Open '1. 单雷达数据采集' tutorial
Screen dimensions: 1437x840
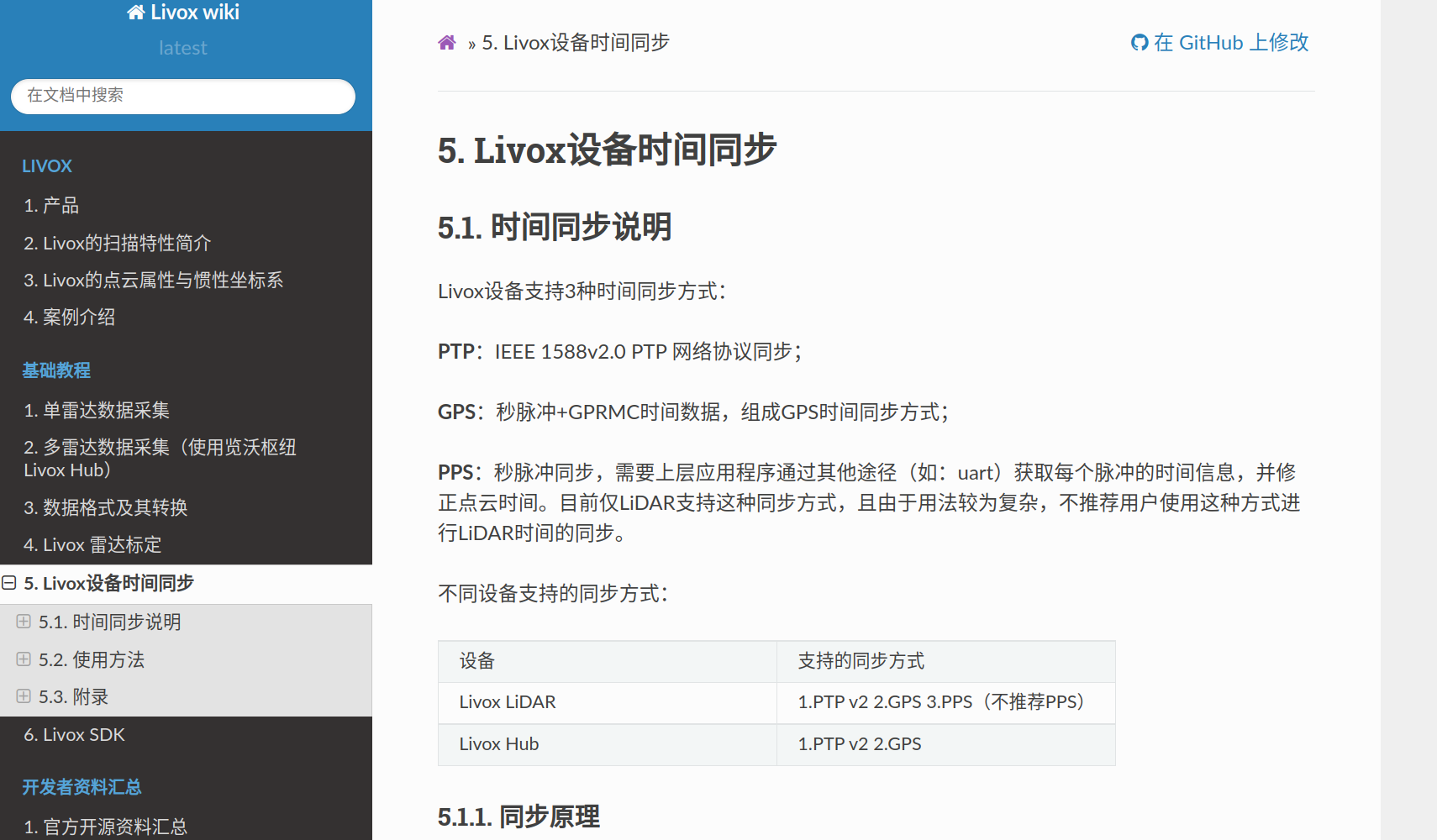click(x=186, y=410)
